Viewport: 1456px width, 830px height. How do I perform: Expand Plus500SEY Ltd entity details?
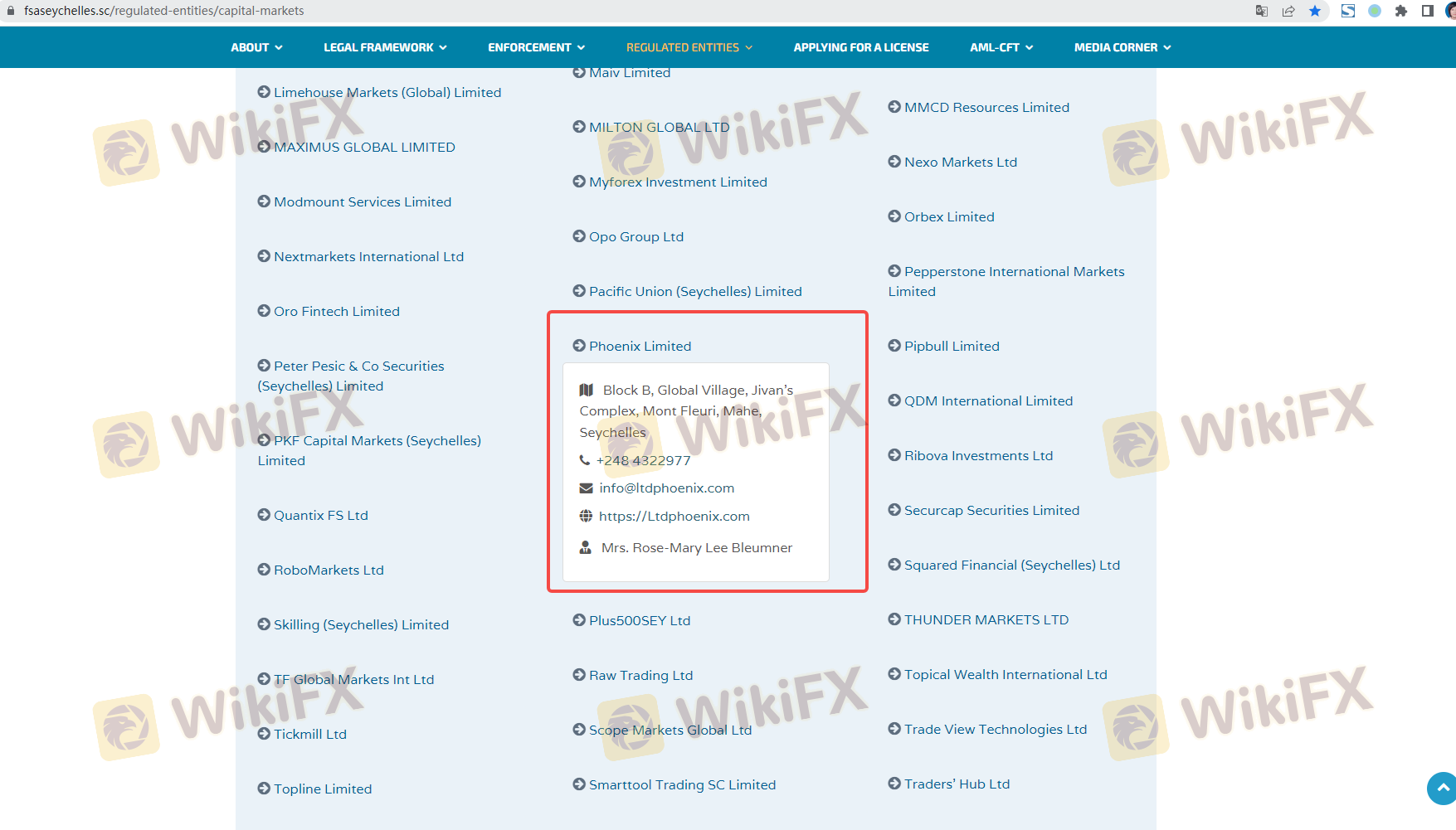[x=639, y=620]
